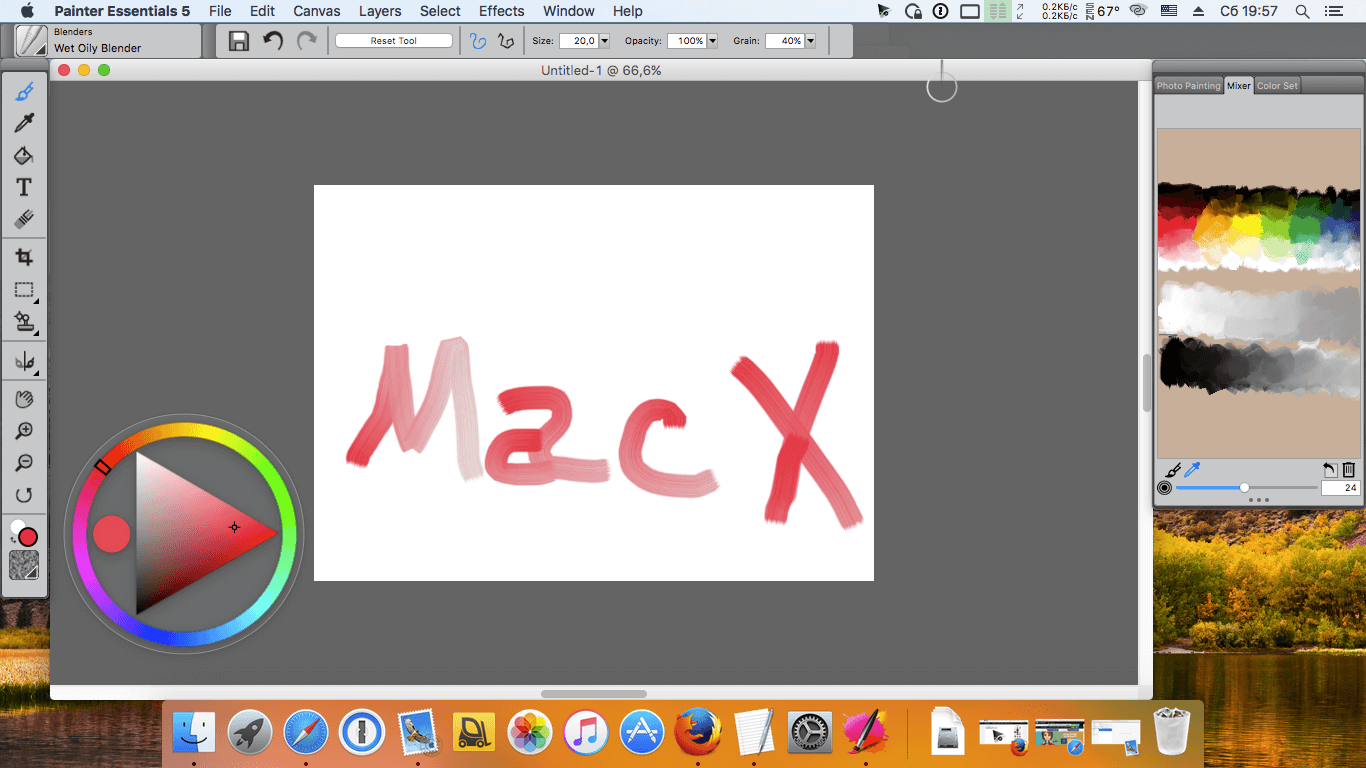Click the Redo arrow in property bar
Image resolution: width=1366 pixels, height=768 pixels.
(x=306, y=41)
